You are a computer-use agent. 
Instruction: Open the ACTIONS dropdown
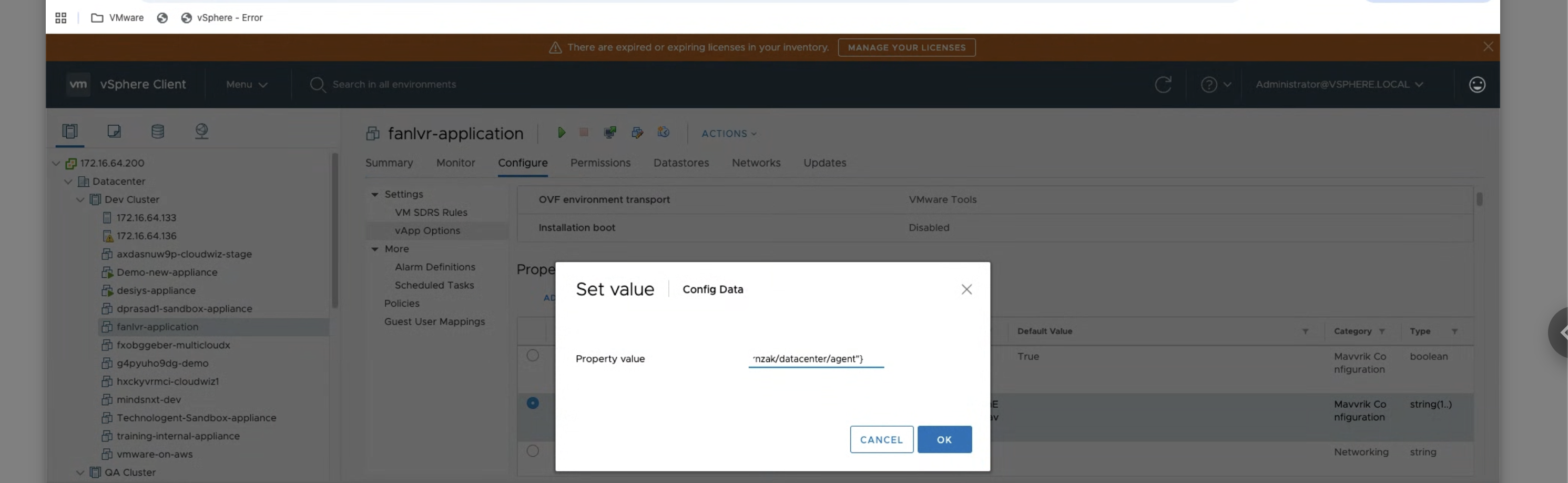point(729,134)
